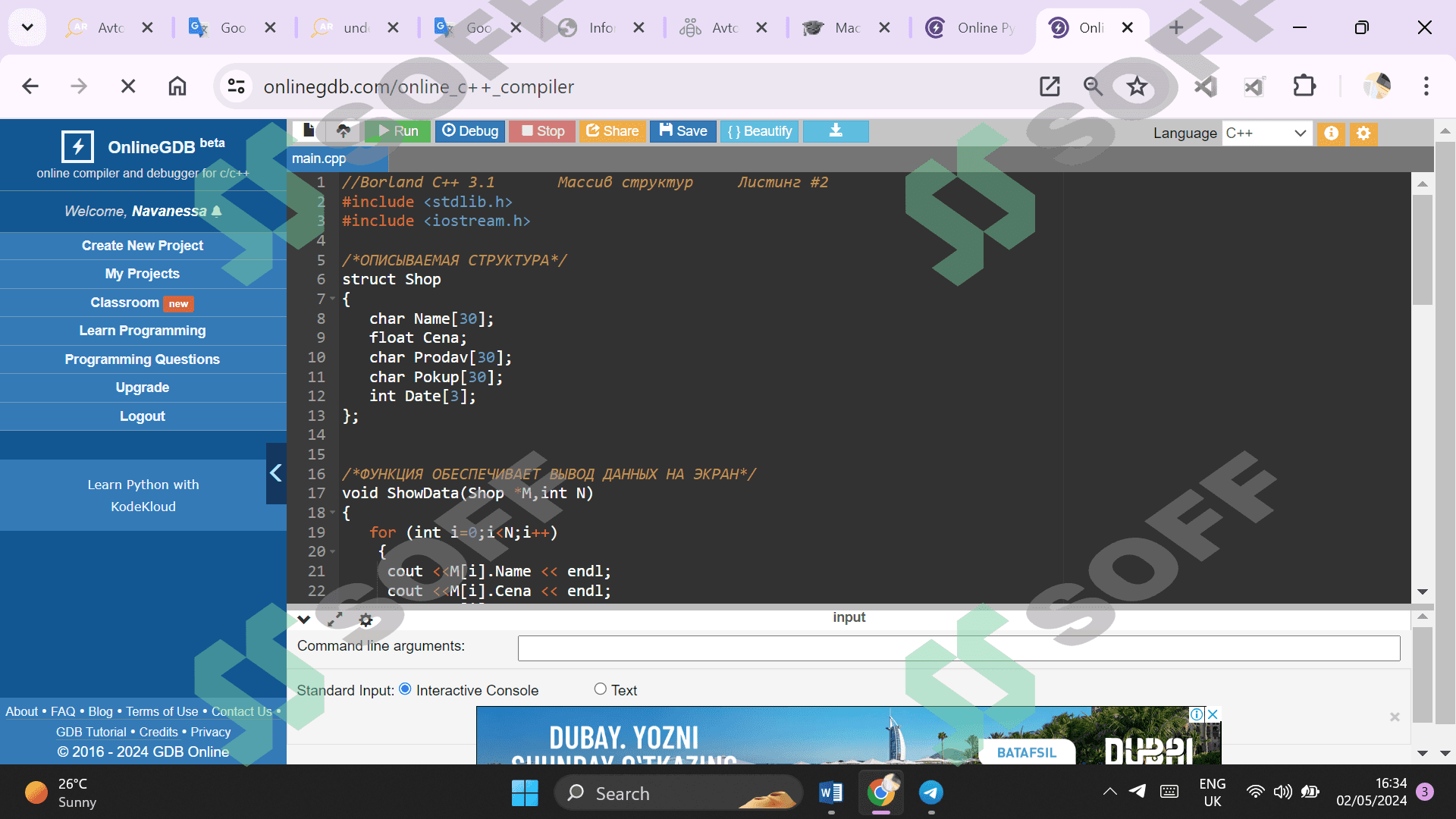The image size is (1456, 819).
Task: Open Telegram from the taskbar
Action: point(931,793)
